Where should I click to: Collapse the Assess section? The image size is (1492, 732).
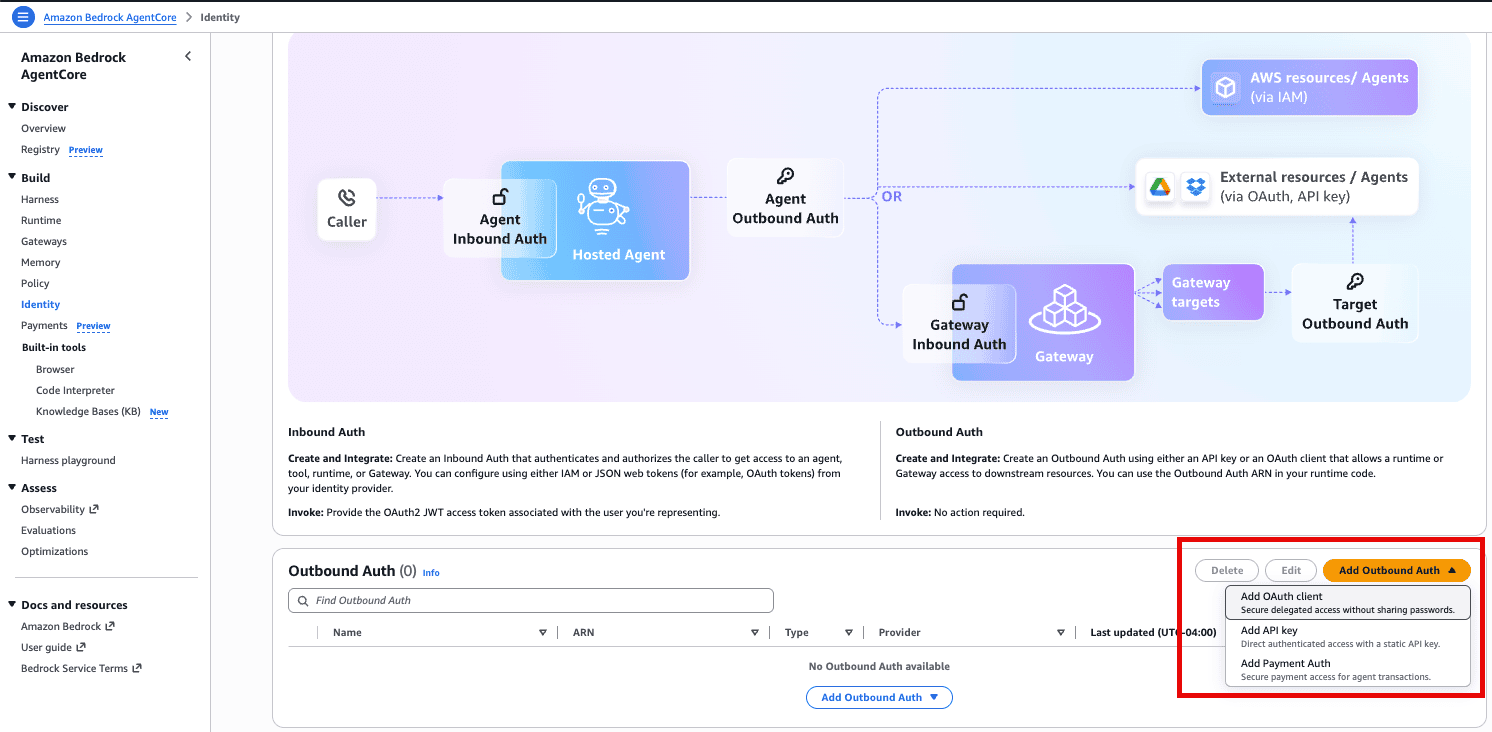[12, 488]
